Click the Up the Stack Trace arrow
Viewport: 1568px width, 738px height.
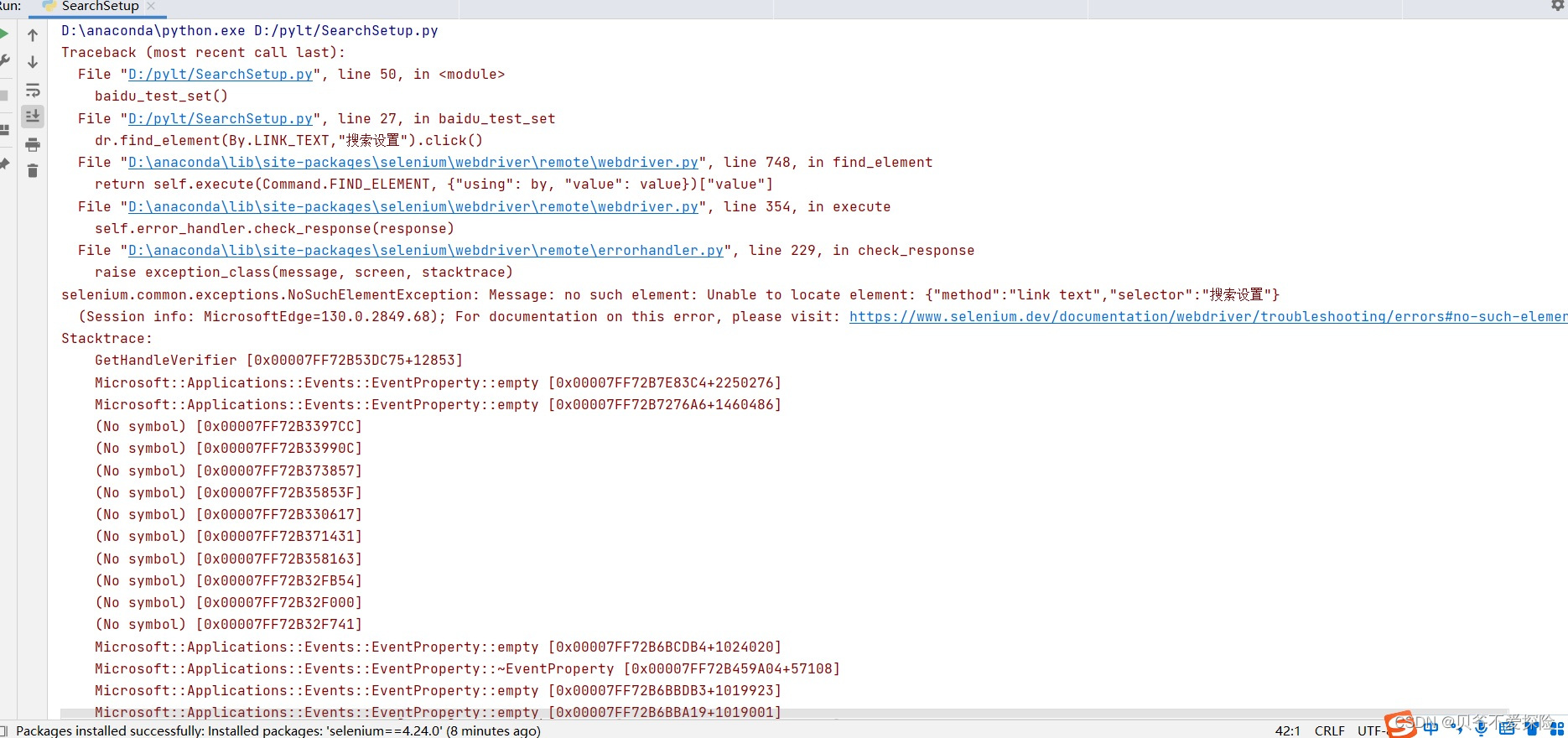pyautogui.click(x=33, y=35)
